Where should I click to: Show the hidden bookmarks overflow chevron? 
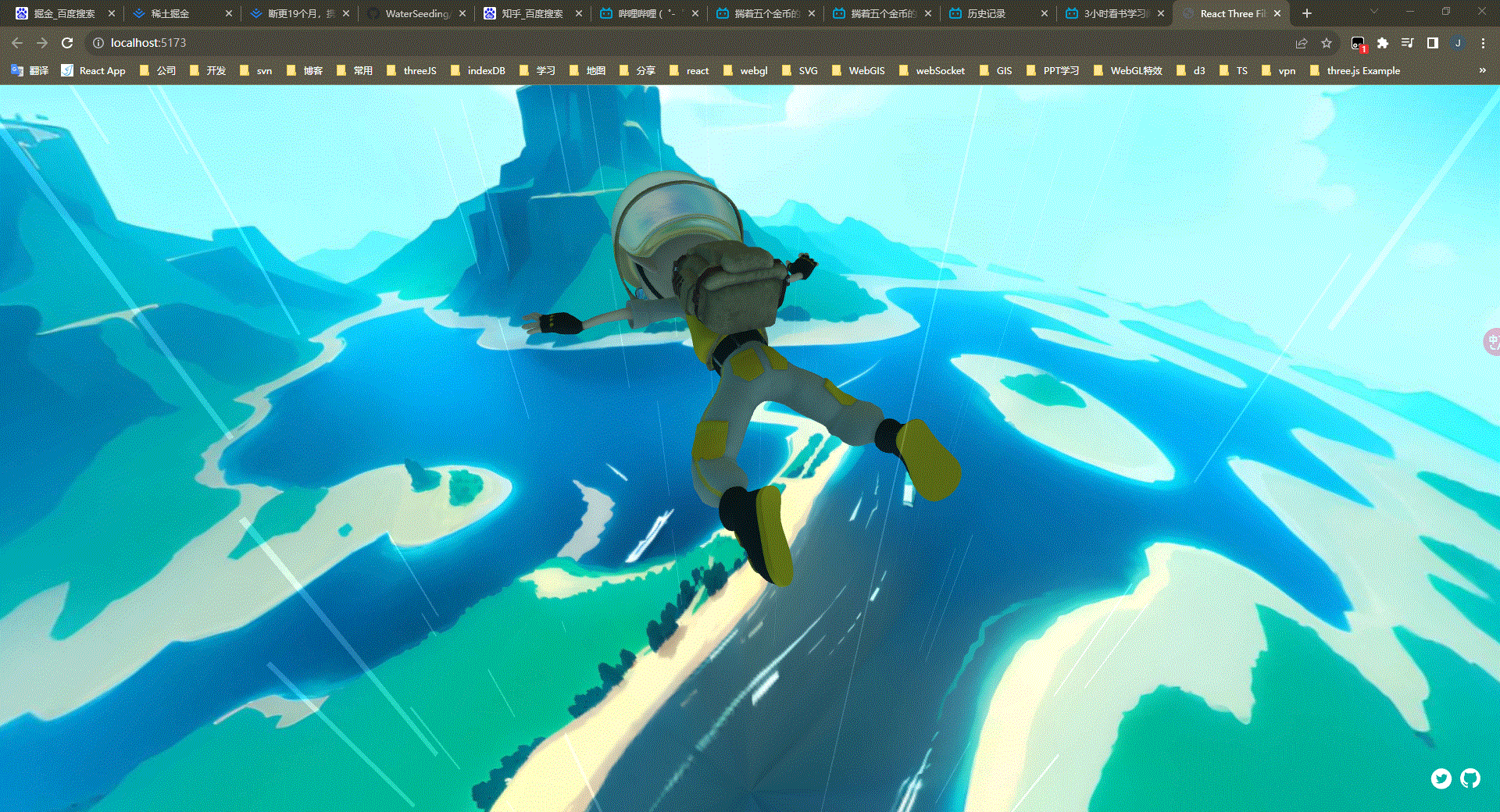click(1483, 70)
